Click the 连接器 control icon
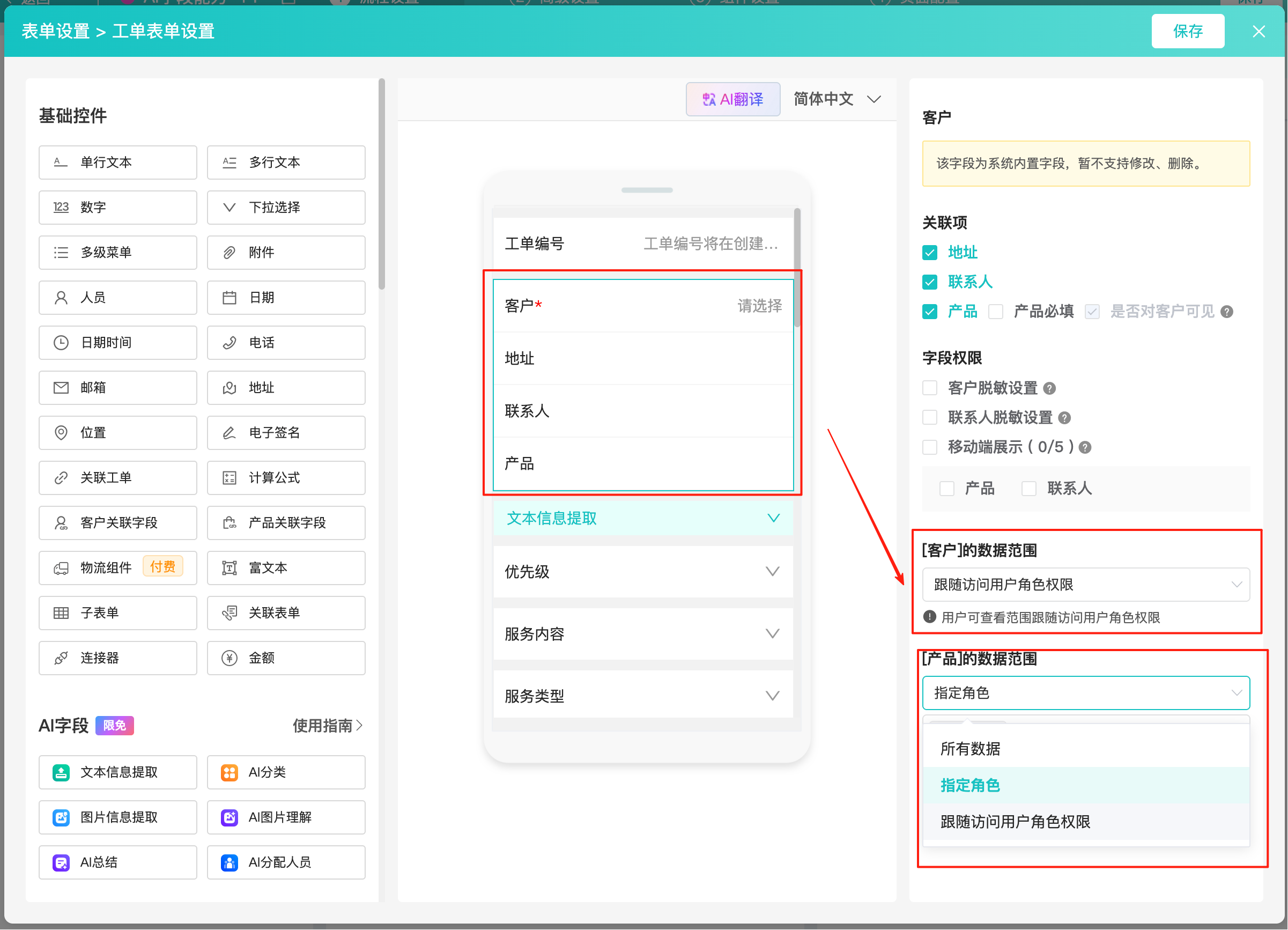The width and height of the screenshot is (1288, 930). [x=61, y=659]
